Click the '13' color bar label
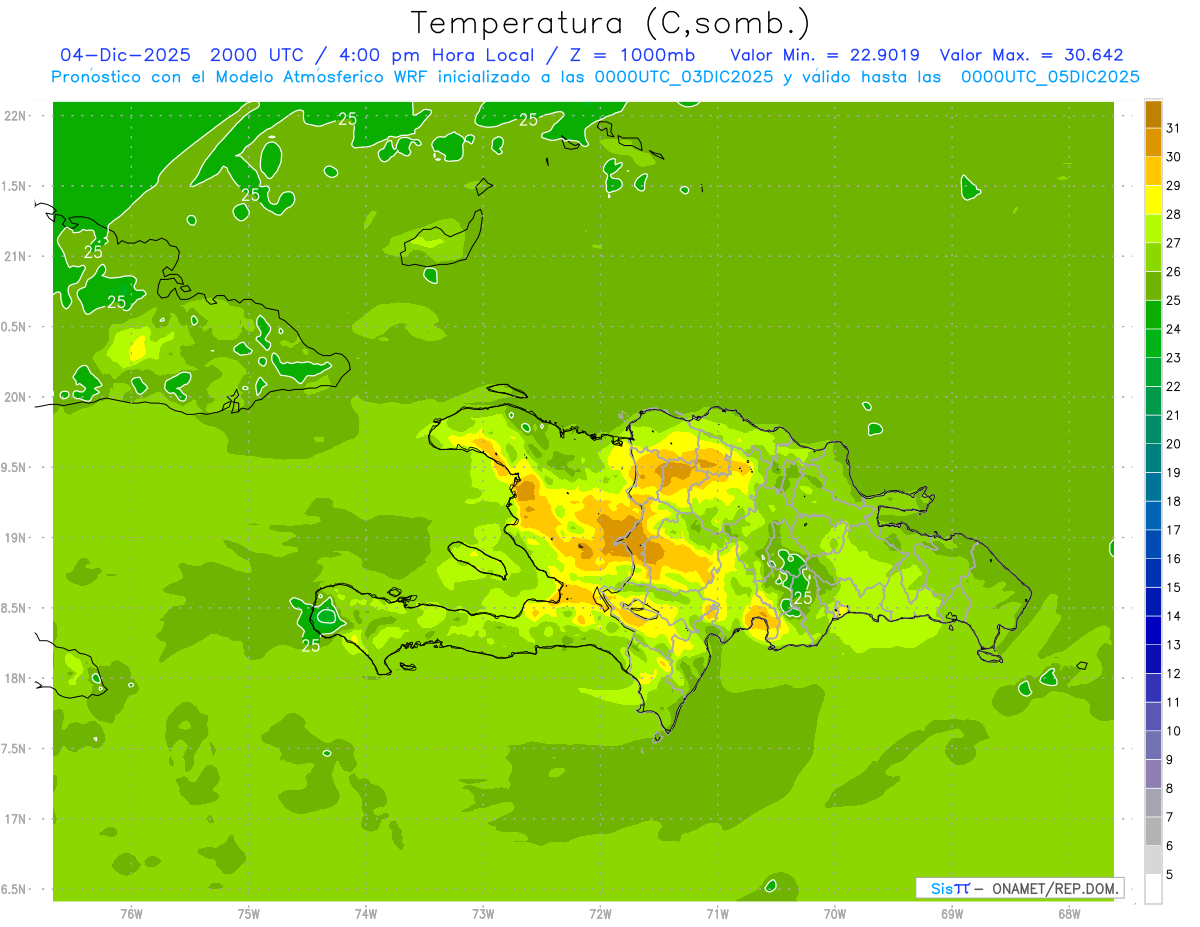The width and height of the screenshot is (1200, 927). pyautogui.click(x=1174, y=645)
